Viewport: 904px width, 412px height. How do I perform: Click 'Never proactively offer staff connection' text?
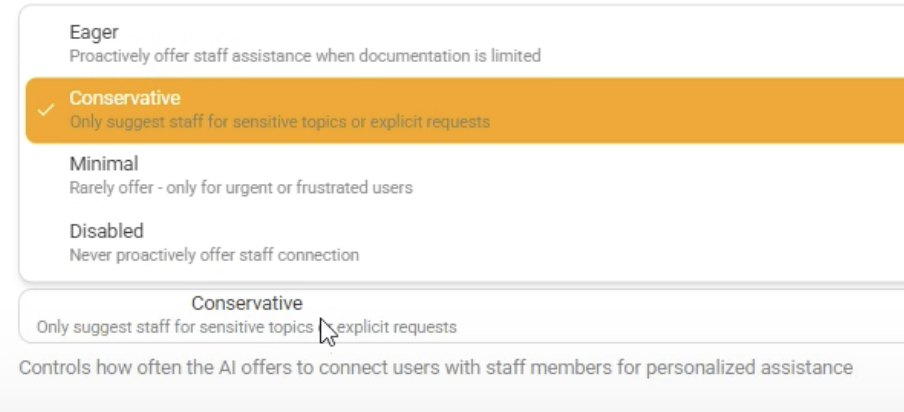pos(214,255)
